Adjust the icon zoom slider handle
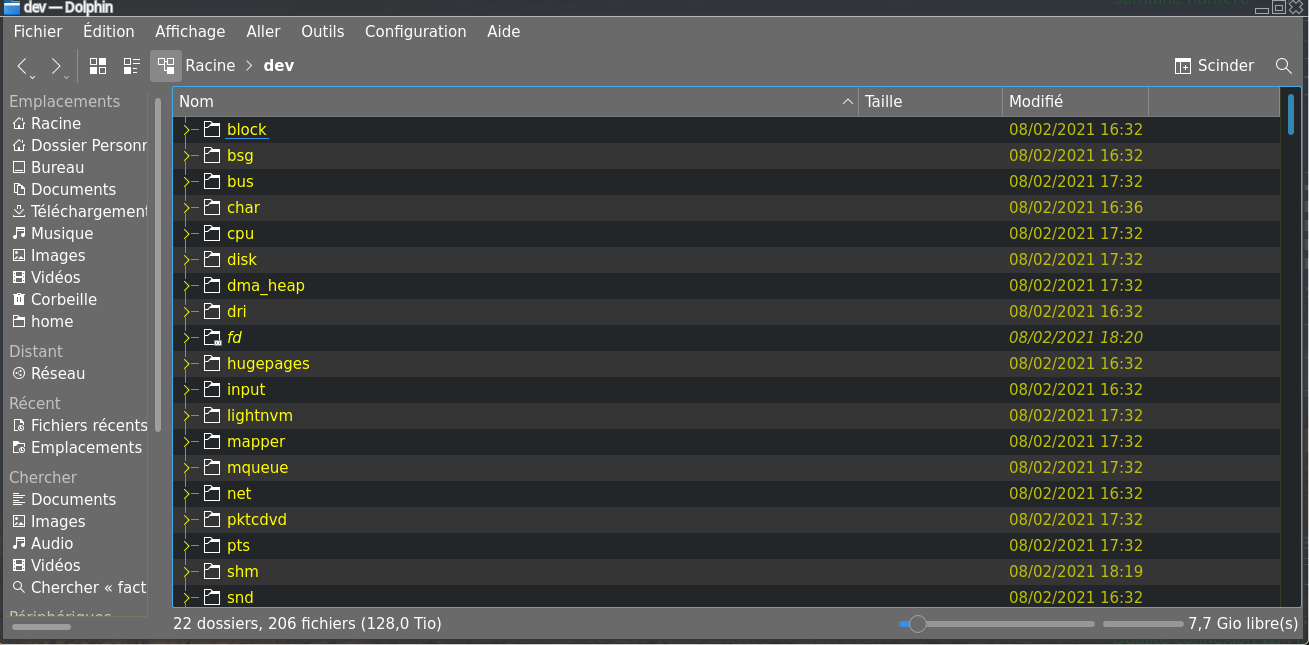 point(917,624)
